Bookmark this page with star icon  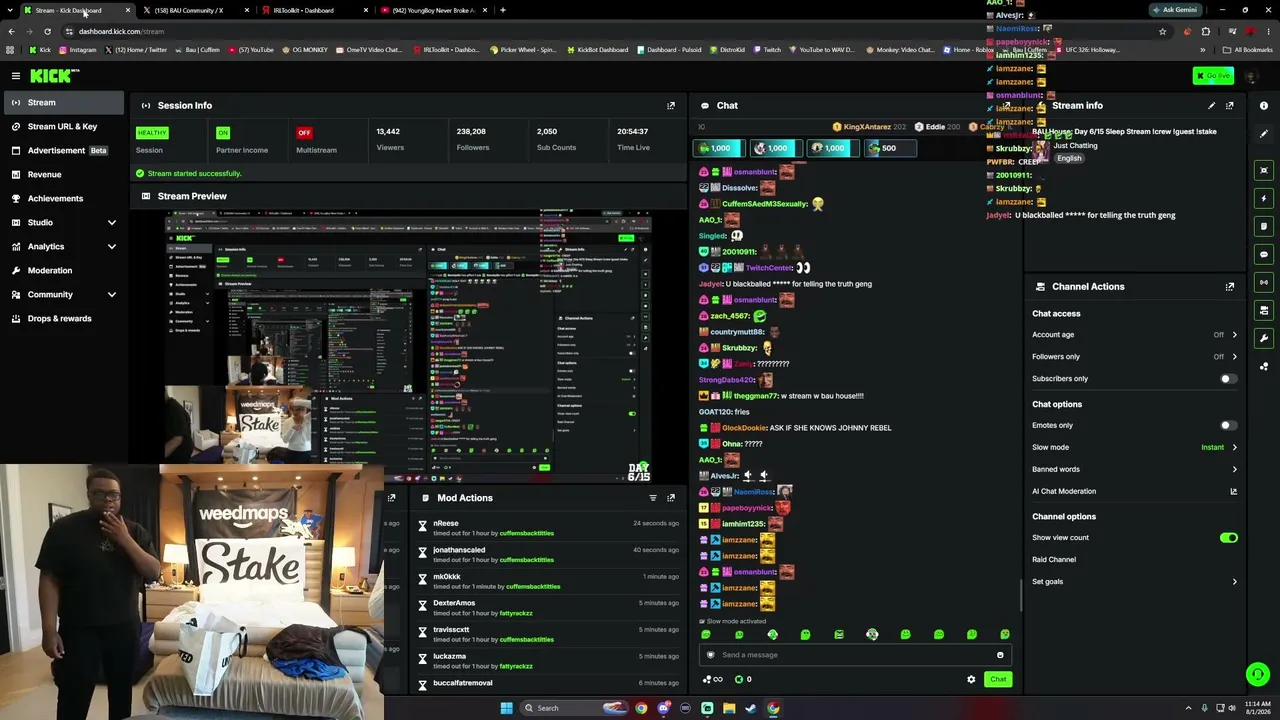click(x=1162, y=31)
